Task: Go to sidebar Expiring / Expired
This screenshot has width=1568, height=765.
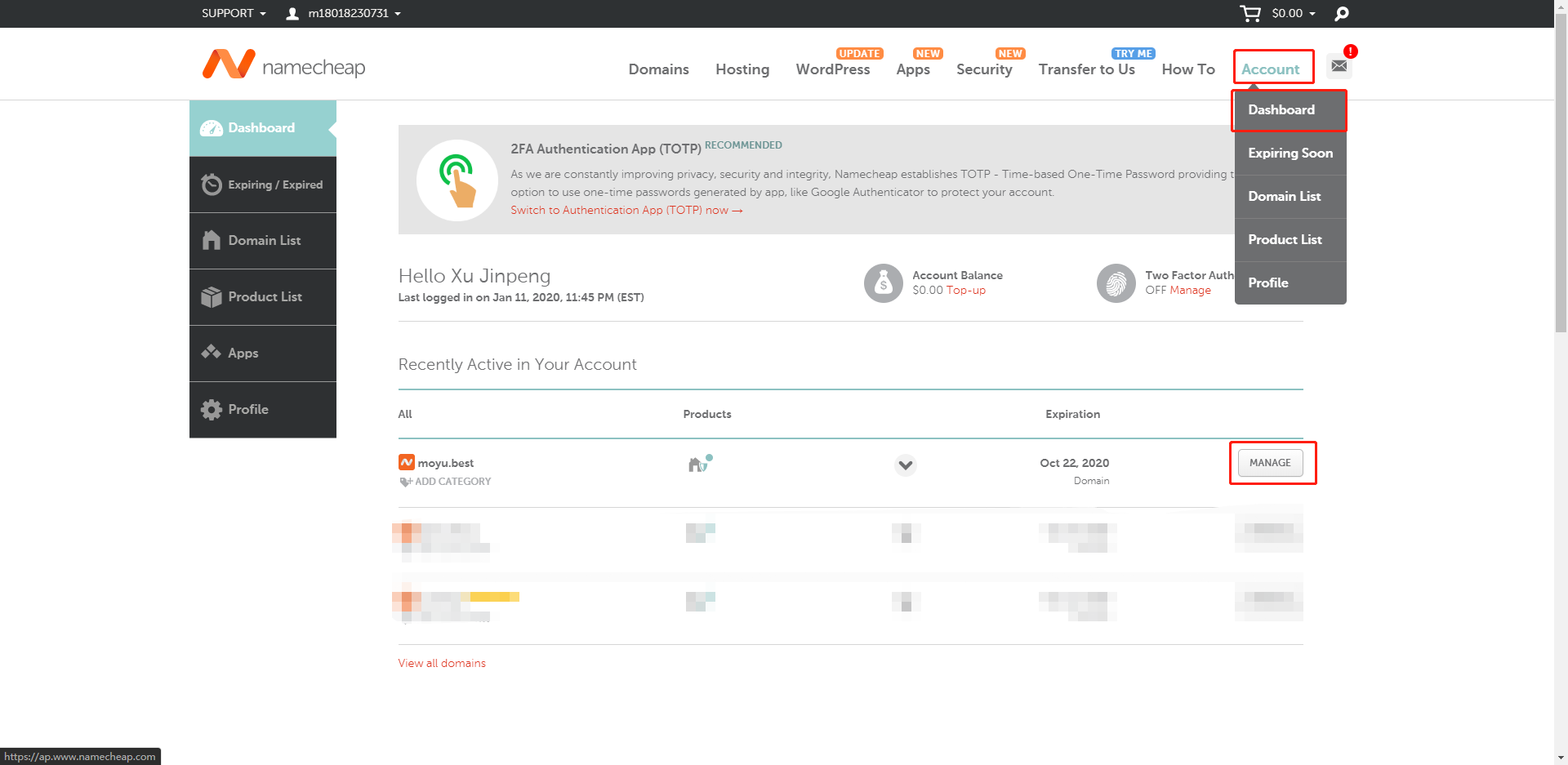Action: (263, 185)
